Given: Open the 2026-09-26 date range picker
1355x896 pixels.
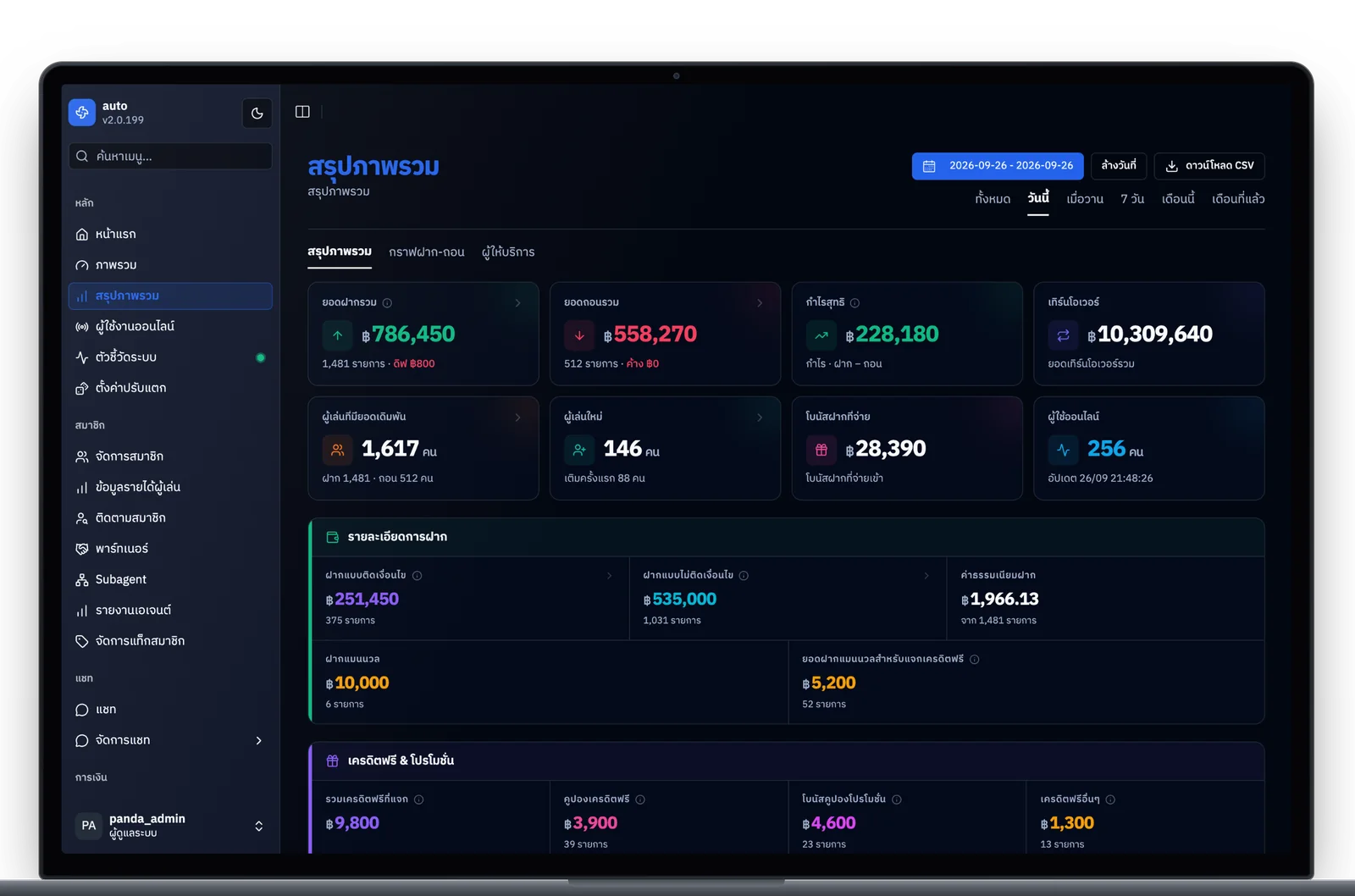Looking at the screenshot, I should tap(998, 166).
